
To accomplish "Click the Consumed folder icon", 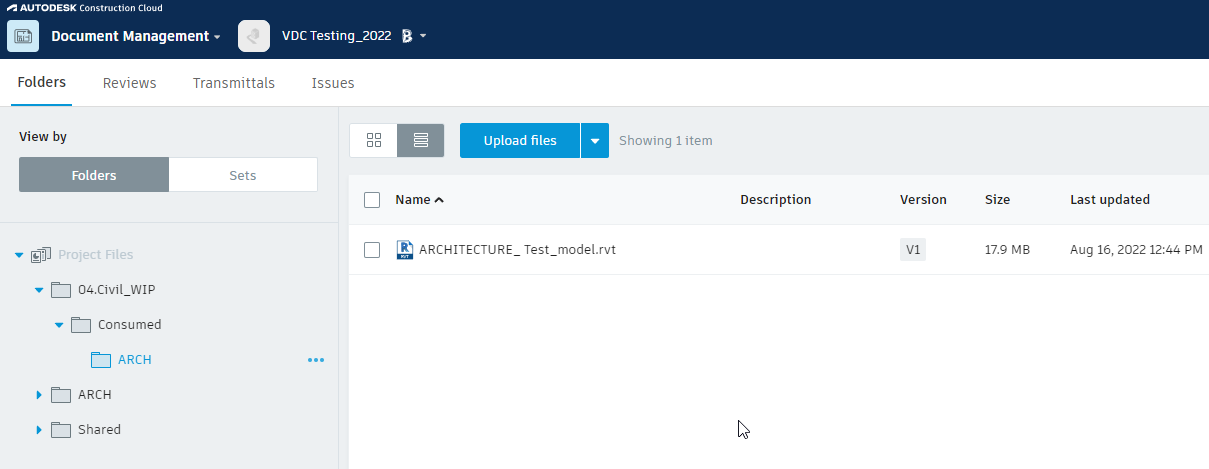I will [81, 325].
